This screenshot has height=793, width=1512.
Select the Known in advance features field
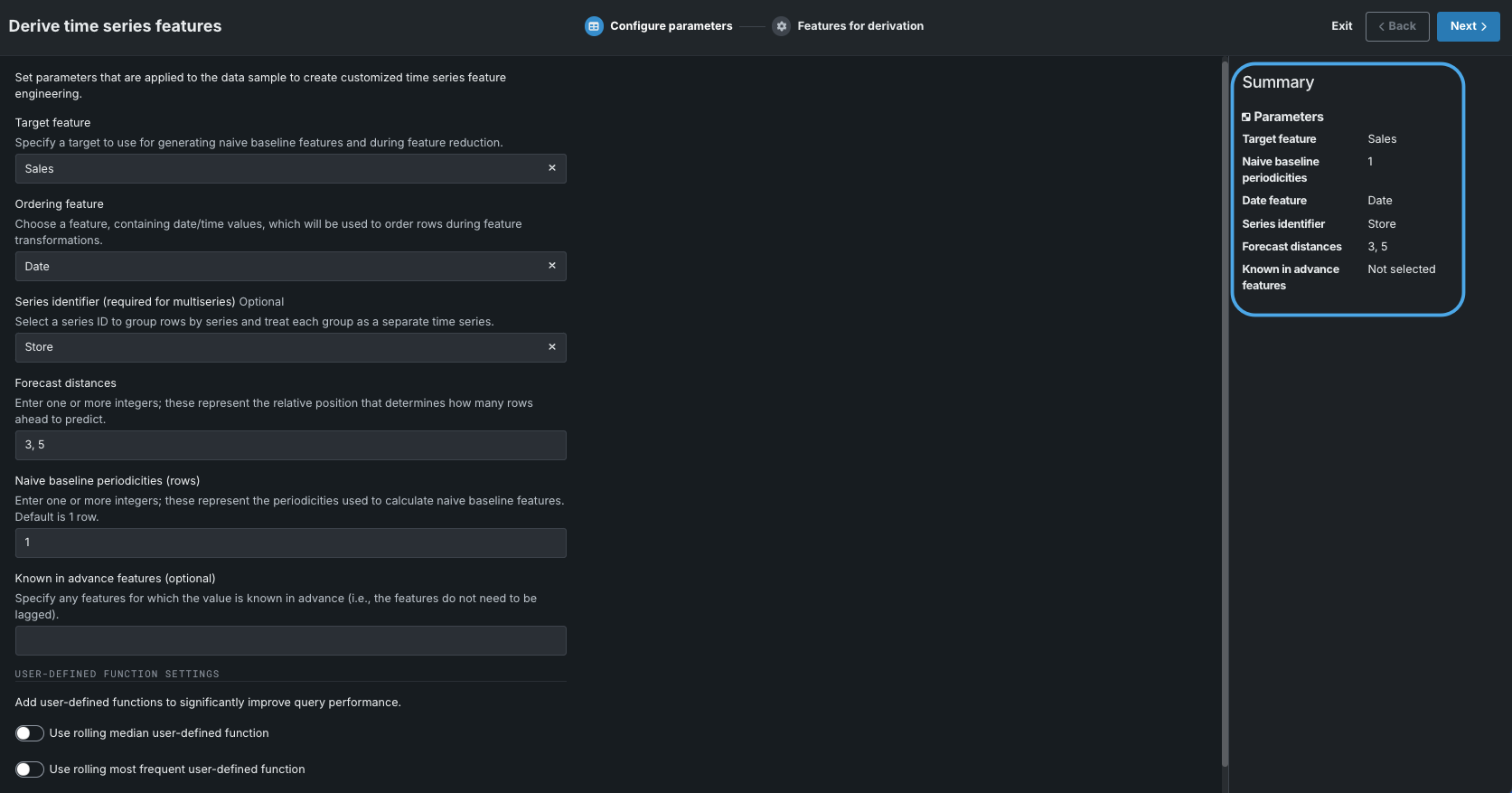coord(290,641)
